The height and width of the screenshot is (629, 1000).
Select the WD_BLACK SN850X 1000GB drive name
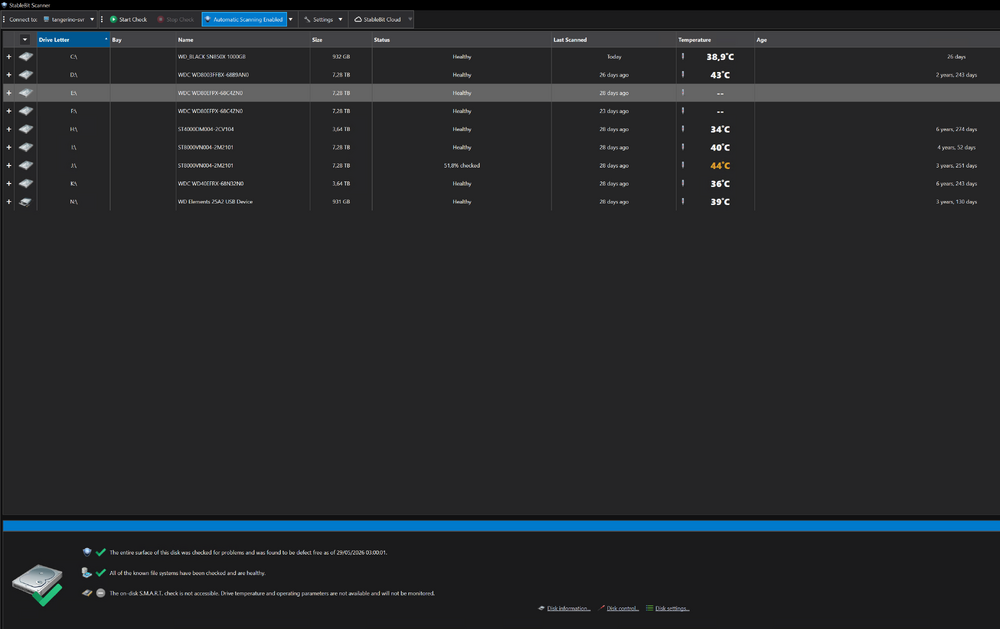coord(212,57)
